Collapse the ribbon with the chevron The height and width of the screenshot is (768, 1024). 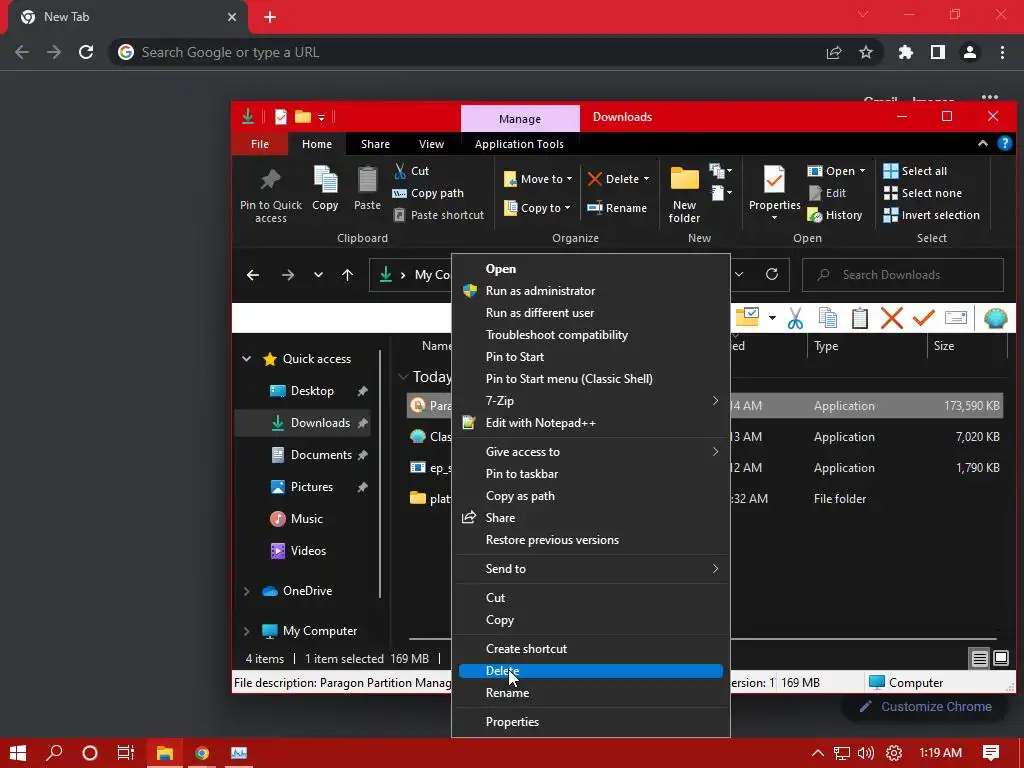[x=982, y=144]
